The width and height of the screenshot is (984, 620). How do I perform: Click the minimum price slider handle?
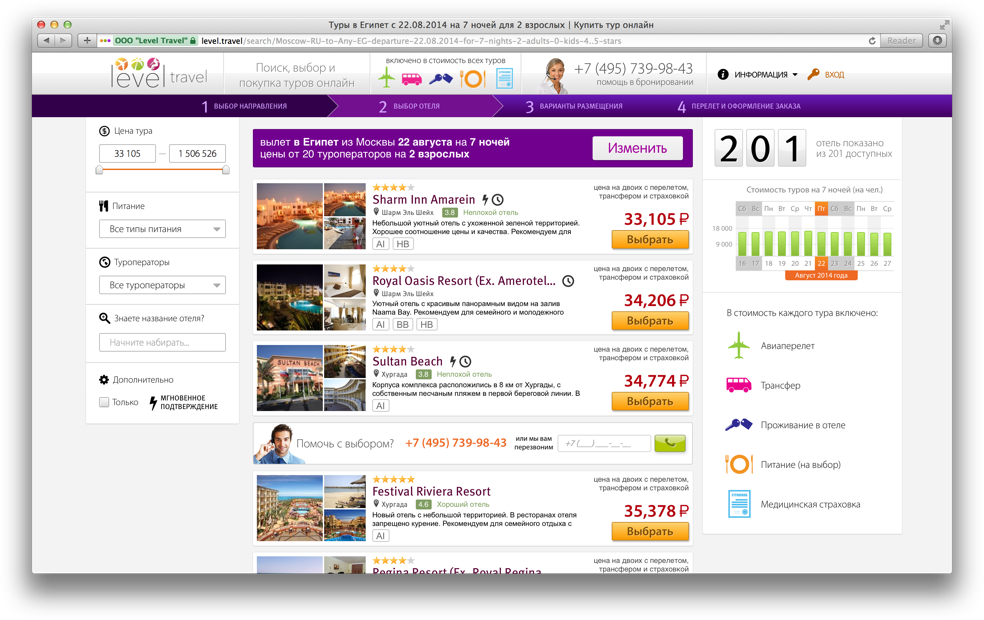click(x=99, y=170)
